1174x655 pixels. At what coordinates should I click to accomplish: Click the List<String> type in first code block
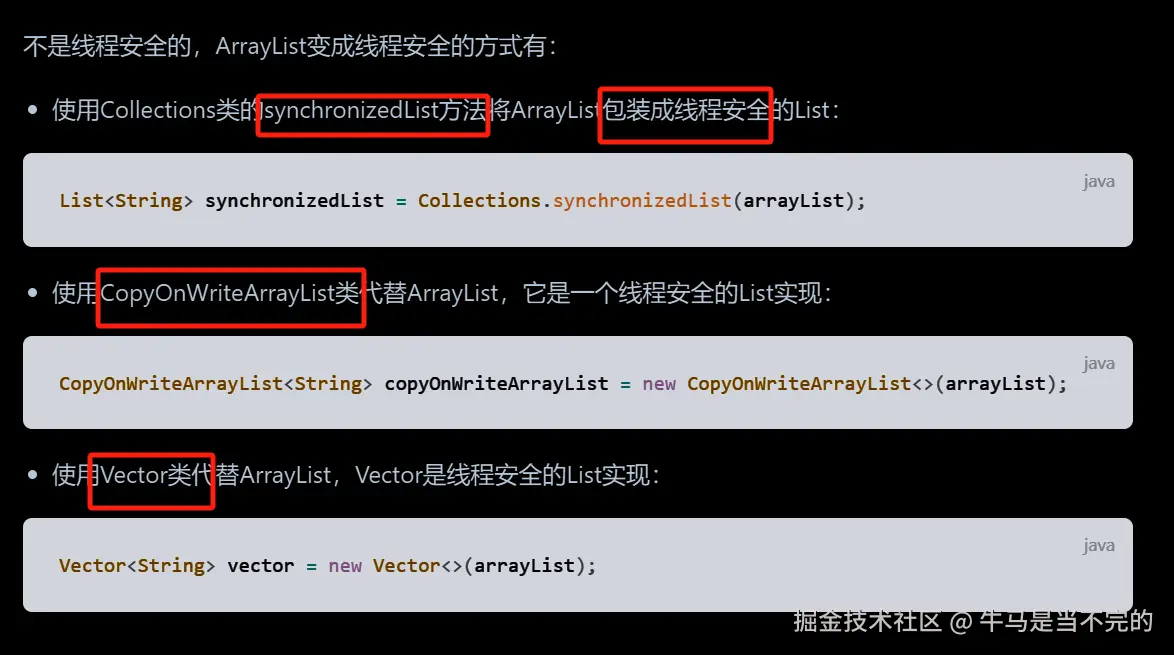pyautogui.click(x=126, y=201)
